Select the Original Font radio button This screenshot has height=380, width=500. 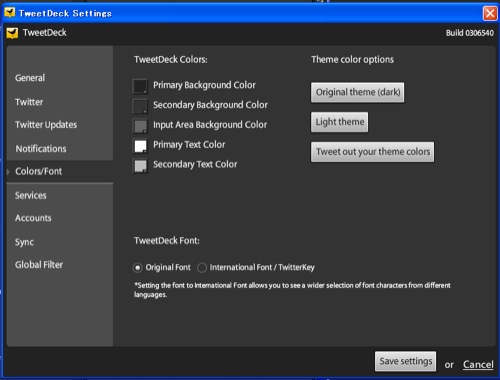(137, 268)
